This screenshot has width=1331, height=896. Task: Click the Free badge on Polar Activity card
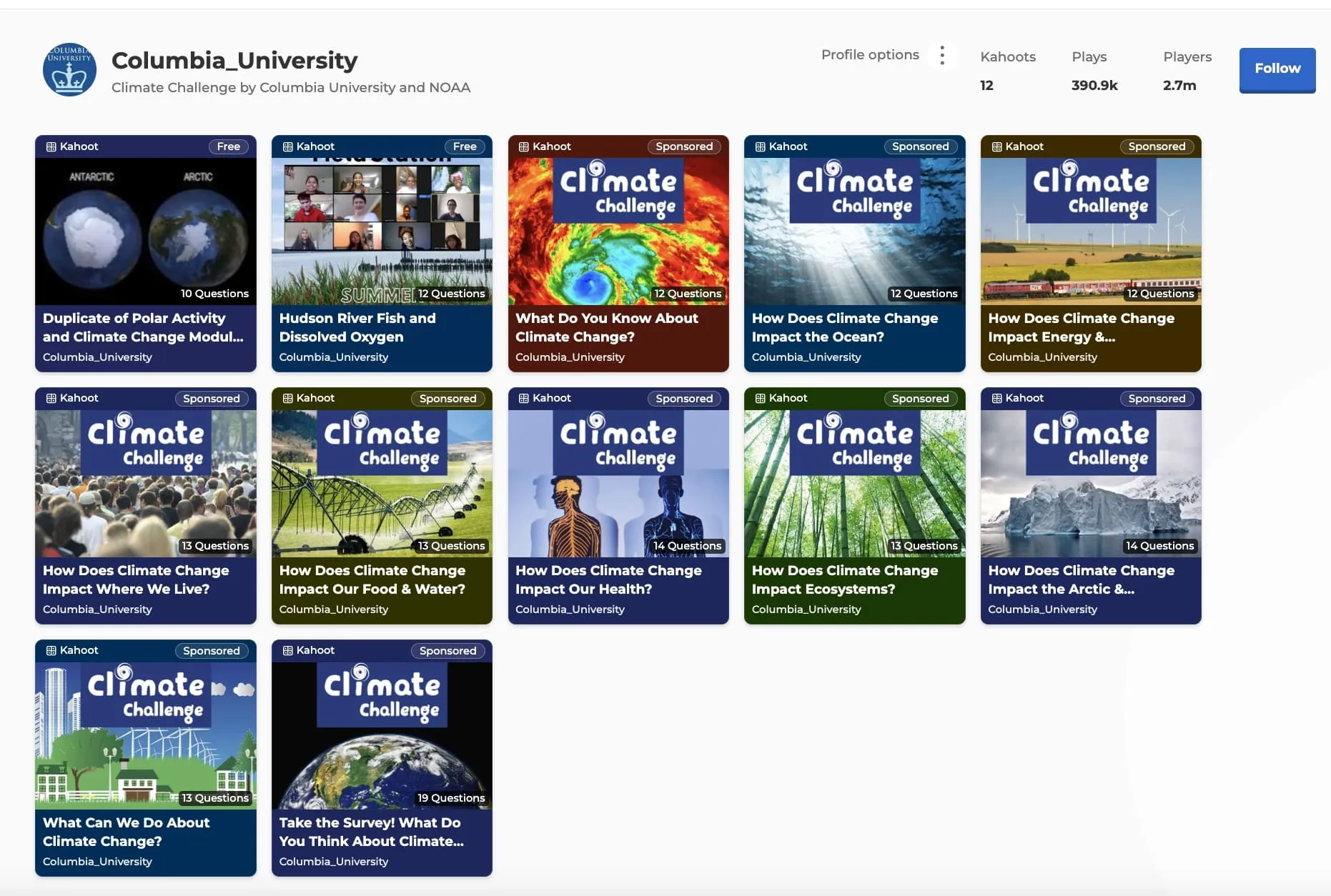click(x=229, y=146)
